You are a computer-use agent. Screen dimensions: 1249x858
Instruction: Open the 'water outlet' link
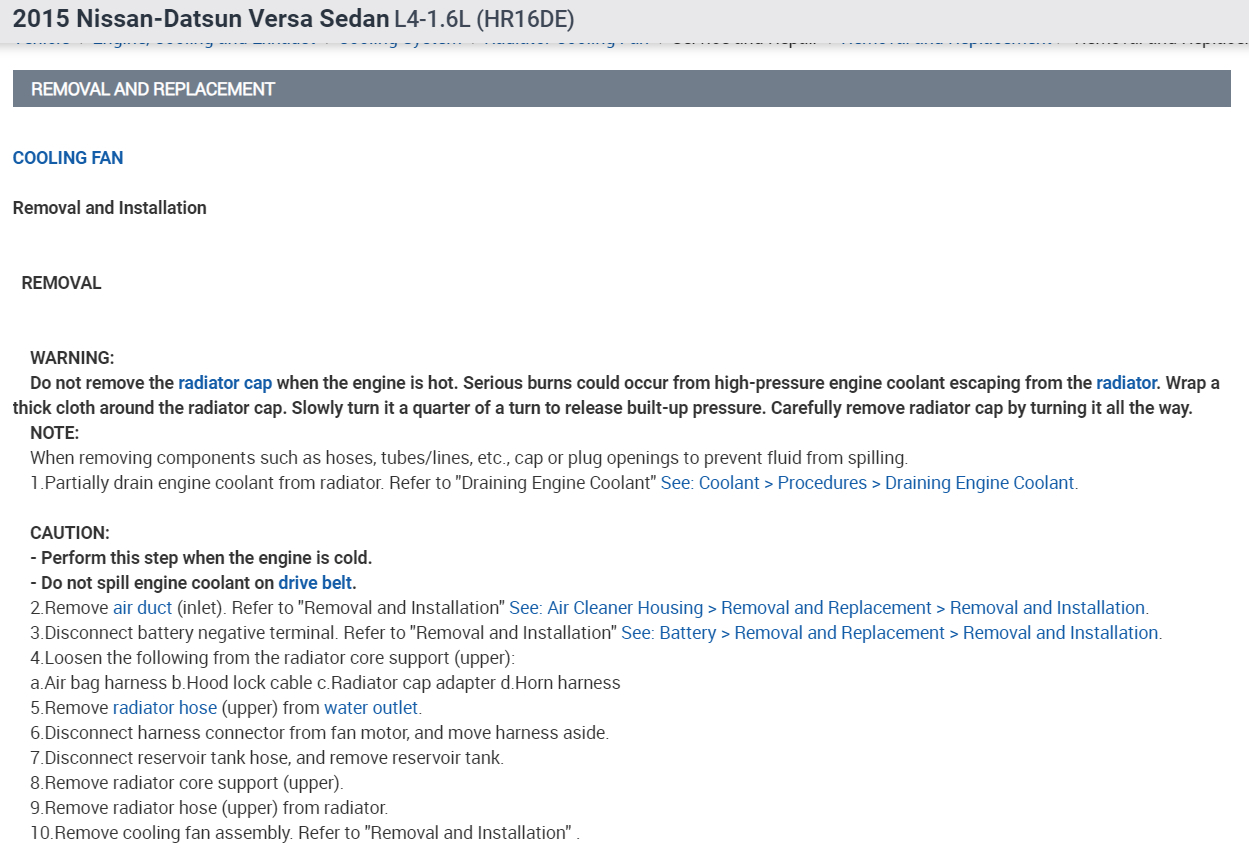point(371,708)
